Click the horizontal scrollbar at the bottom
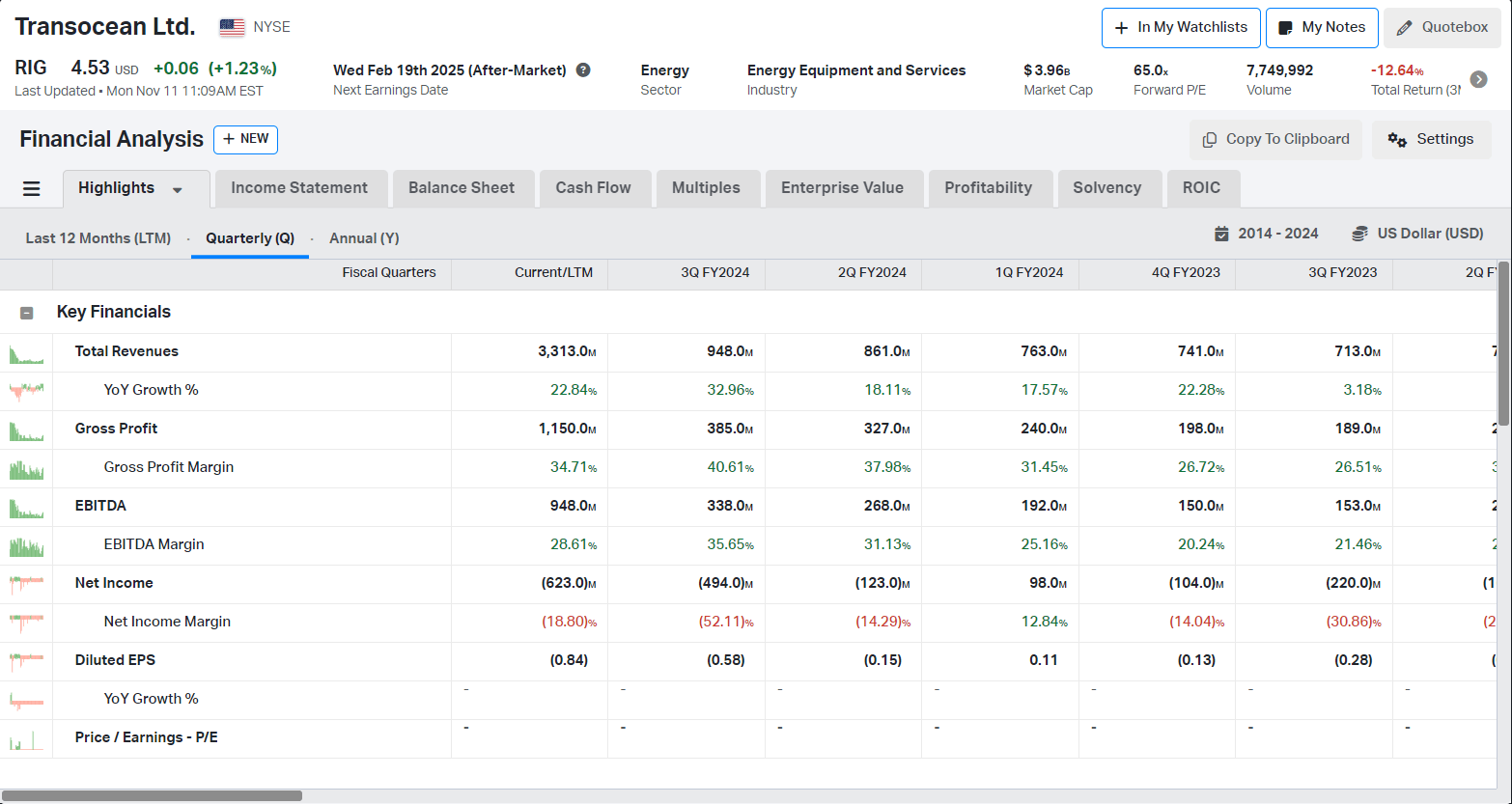 [x=153, y=796]
